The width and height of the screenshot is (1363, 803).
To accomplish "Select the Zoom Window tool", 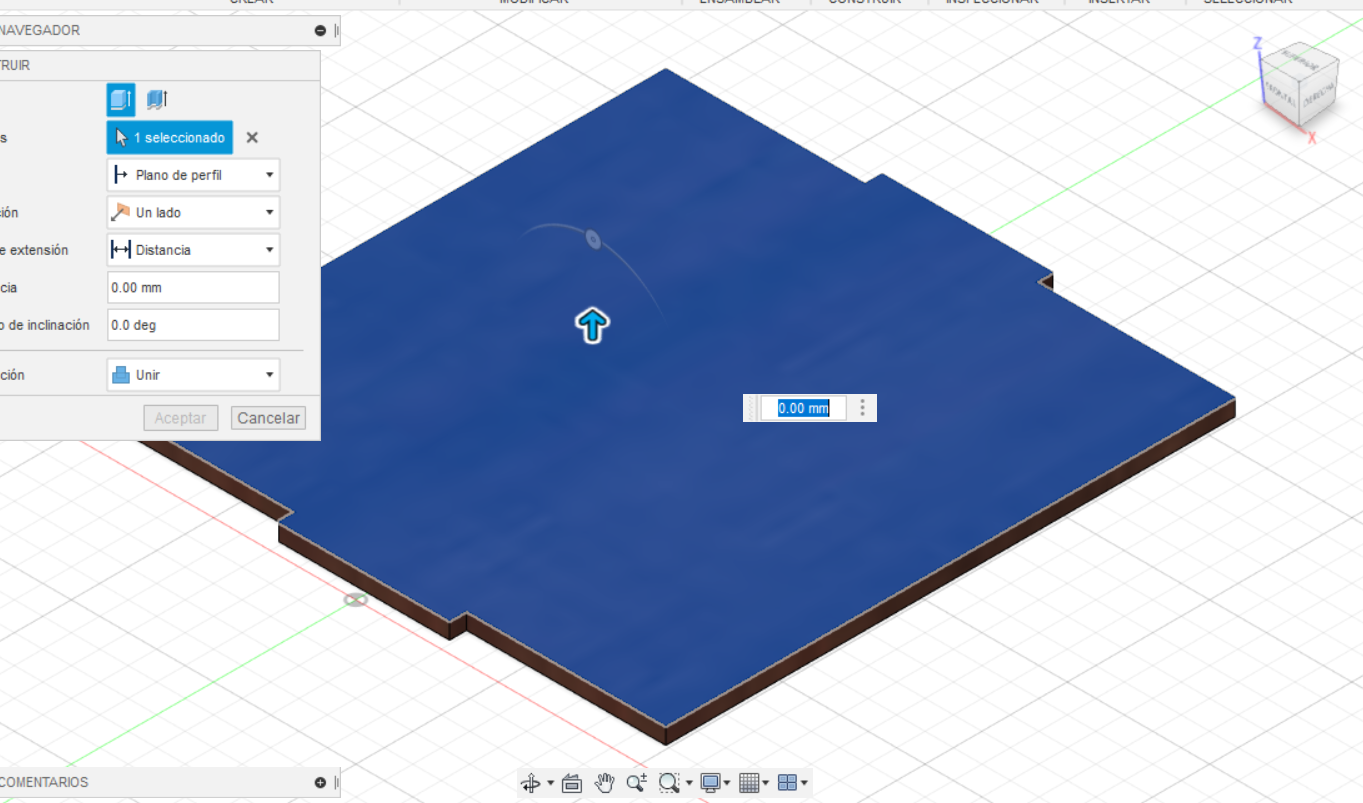I will (668, 783).
